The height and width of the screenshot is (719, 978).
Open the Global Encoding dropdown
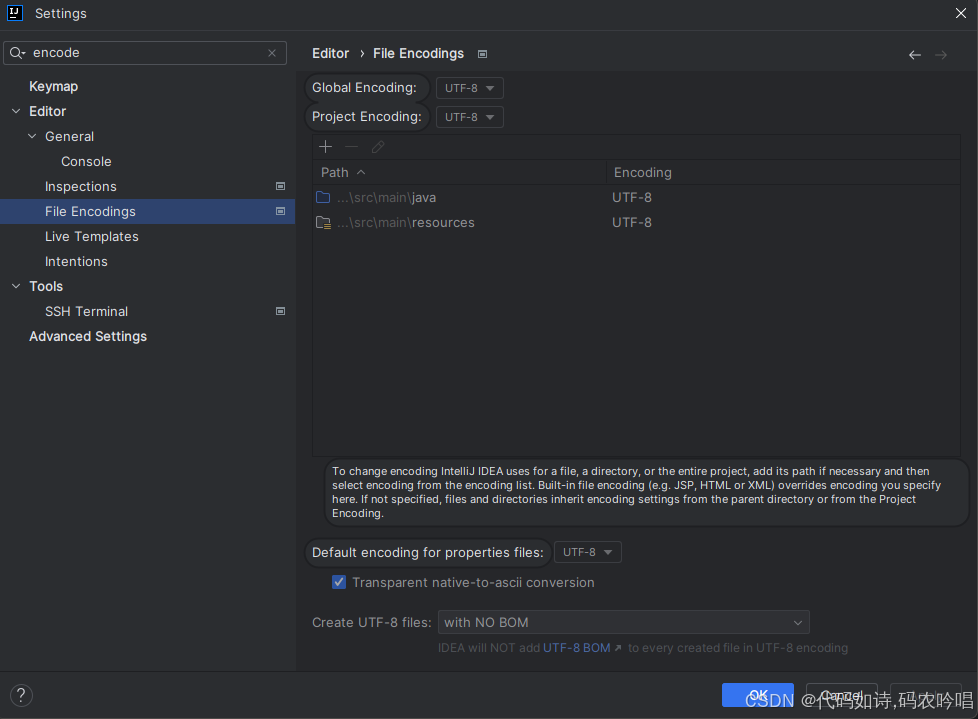[469, 88]
